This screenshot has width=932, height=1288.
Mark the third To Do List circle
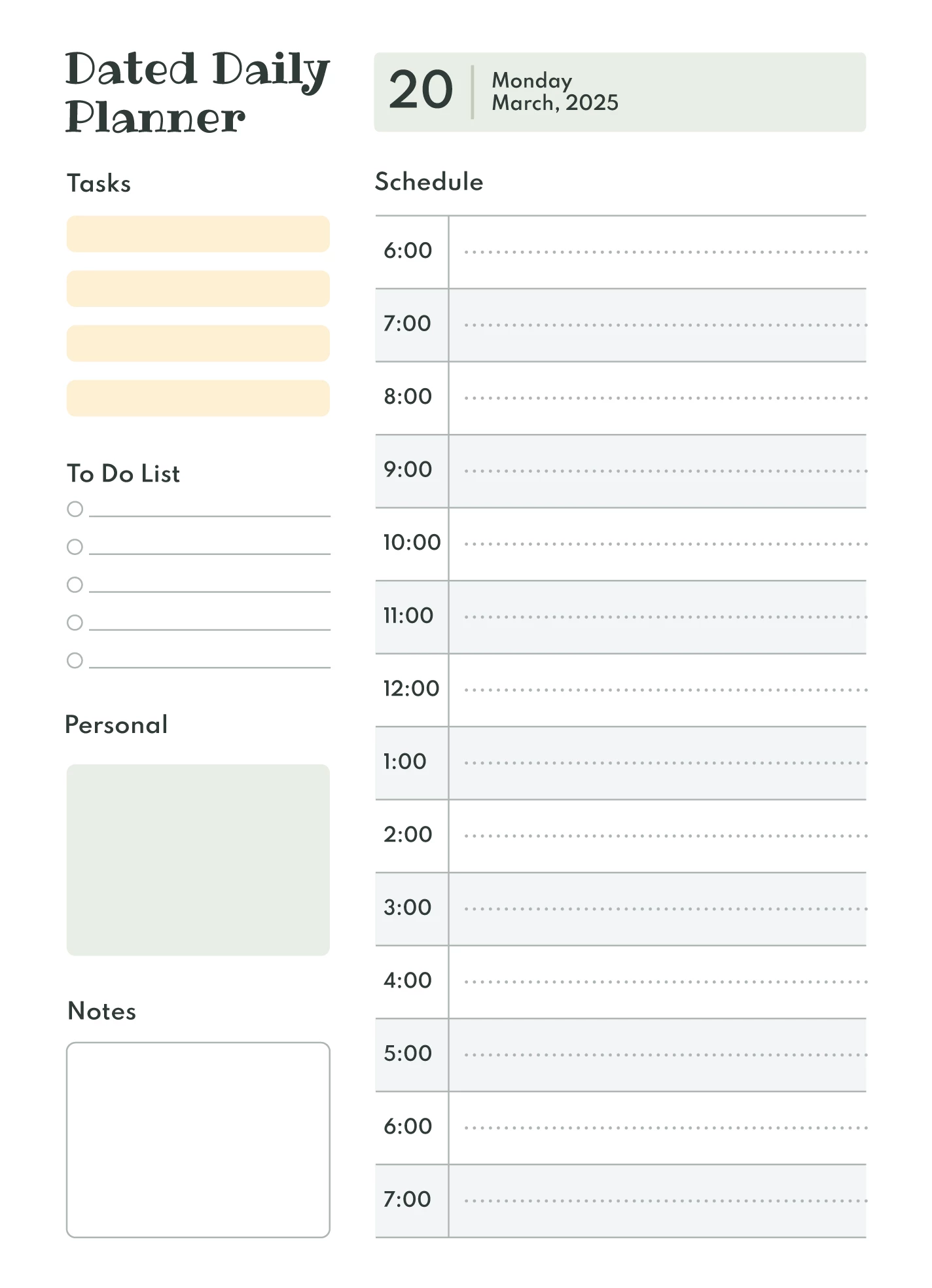coord(75,585)
